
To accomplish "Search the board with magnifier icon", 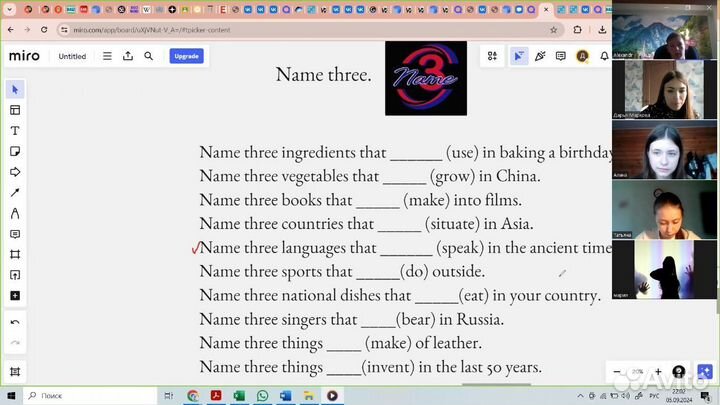I will (x=149, y=56).
